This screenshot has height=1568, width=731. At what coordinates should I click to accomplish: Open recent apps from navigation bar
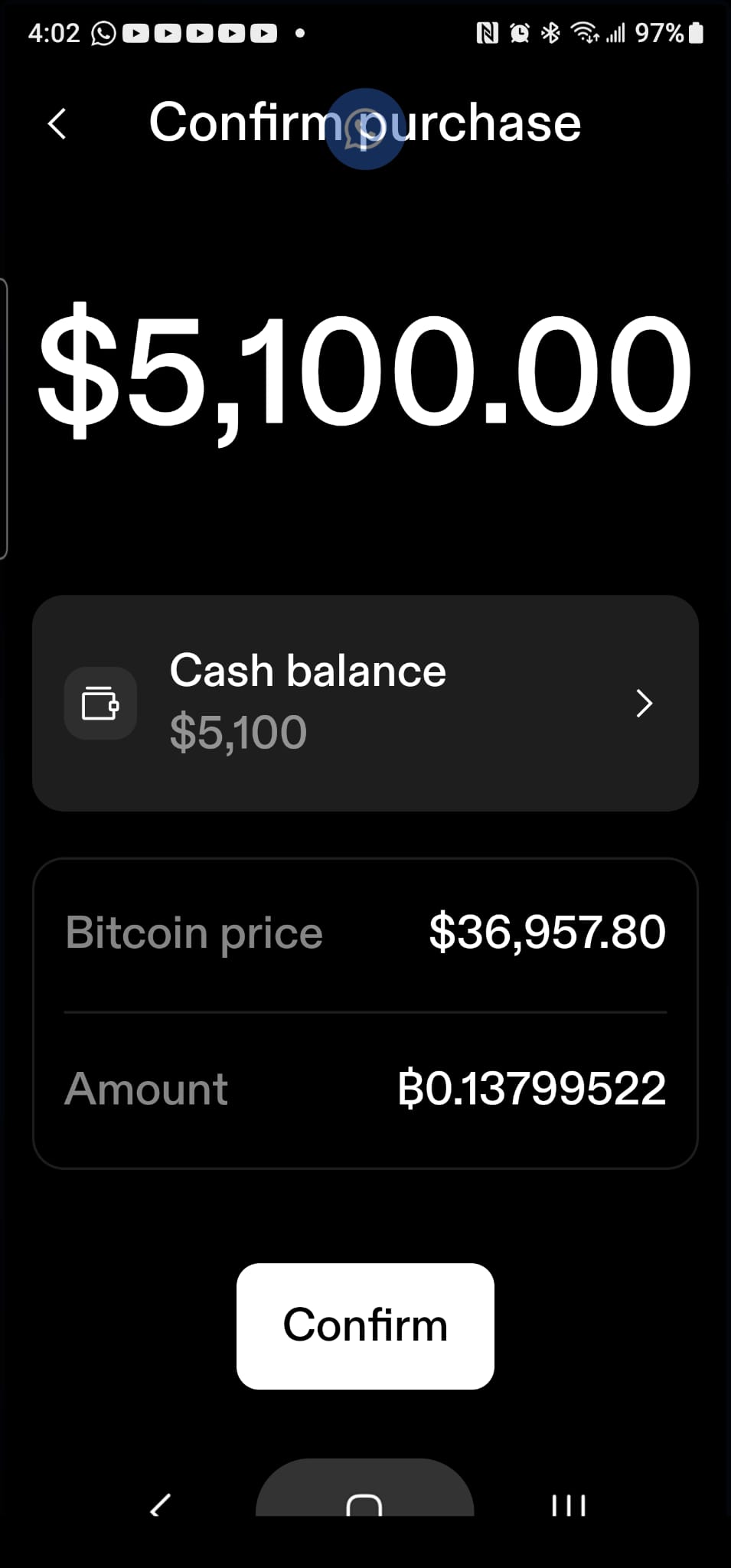568,1505
